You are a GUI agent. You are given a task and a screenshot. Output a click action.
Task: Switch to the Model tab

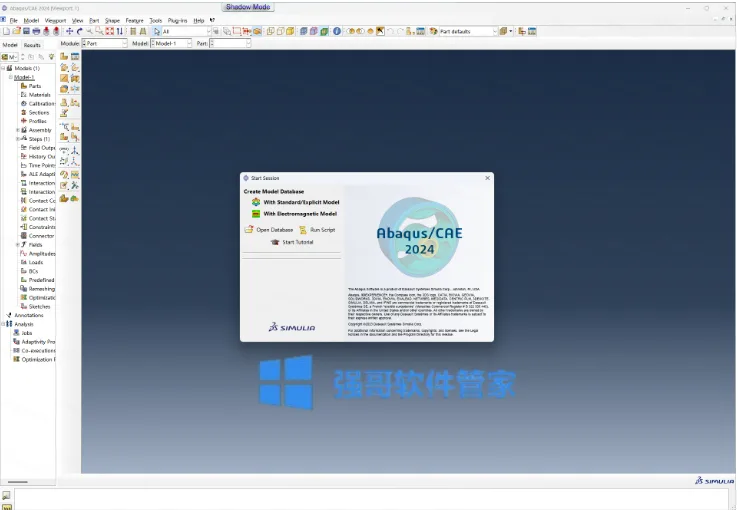coord(10,45)
